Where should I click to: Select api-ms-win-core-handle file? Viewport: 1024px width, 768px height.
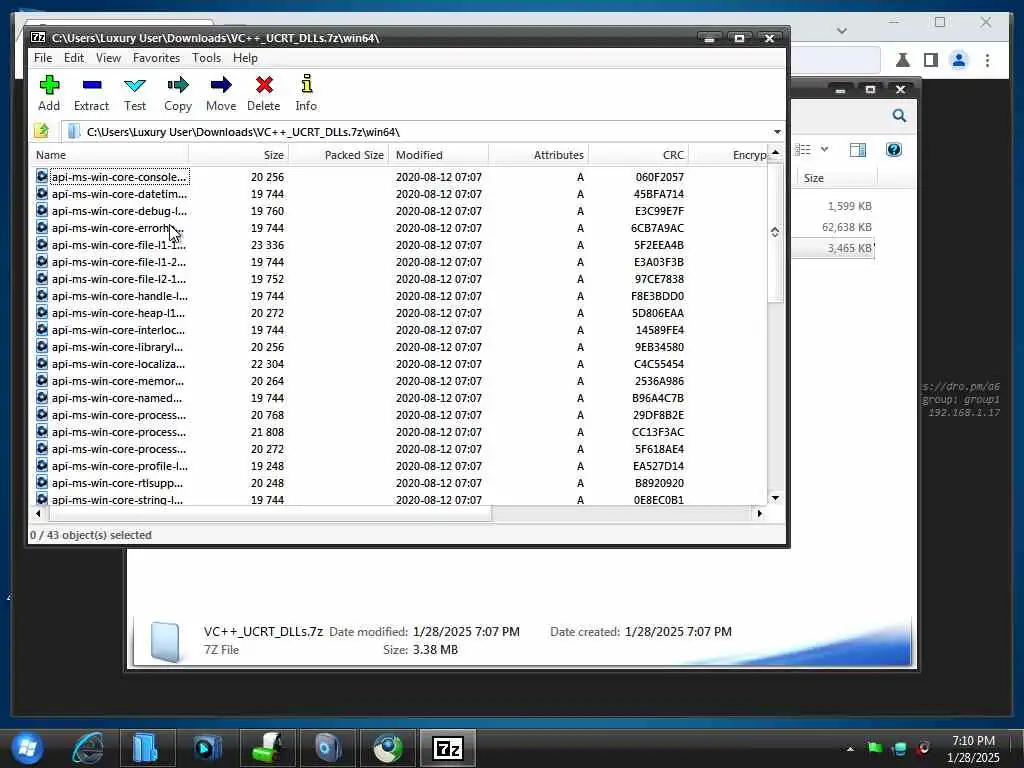[120, 296]
